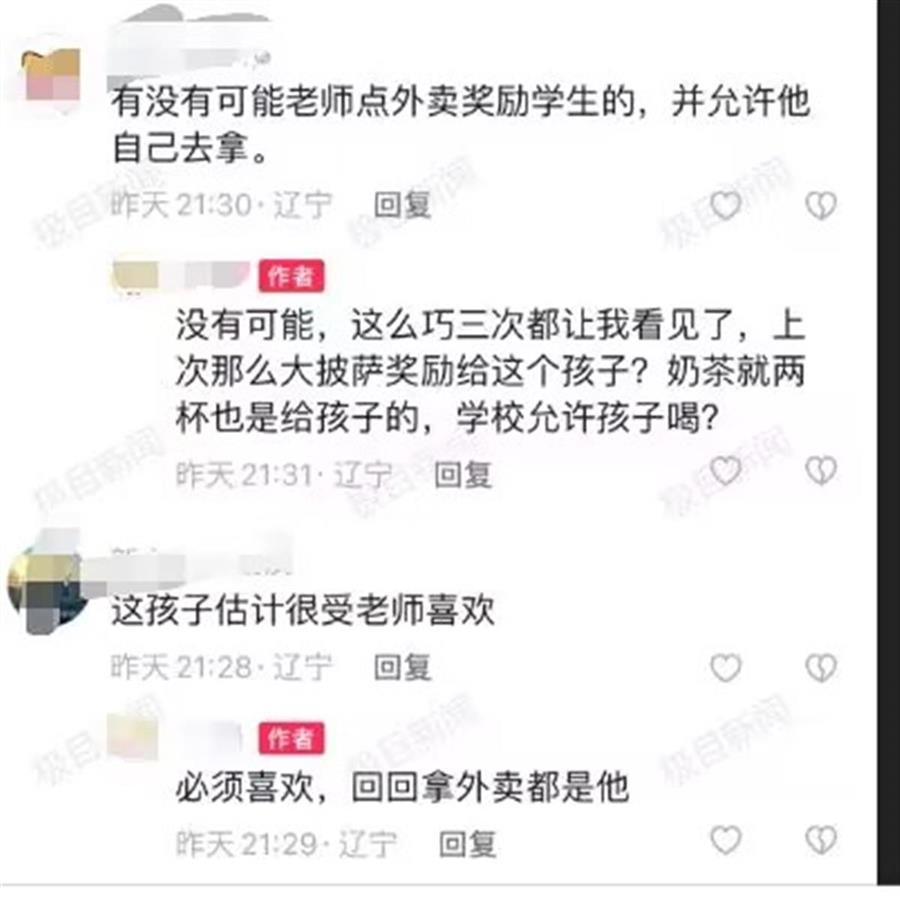The height and width of the screenshot is (900, 900).
Task: Like the 21:28 comment 这孩子估计很受老师喜欢
Action: click(726, 668)
